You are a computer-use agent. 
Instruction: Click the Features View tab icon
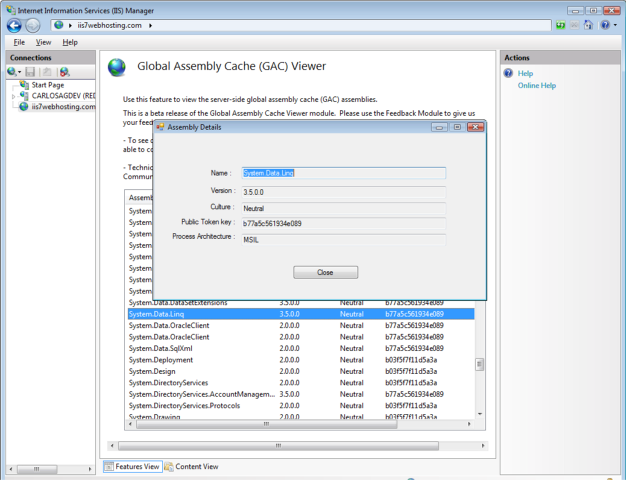(x=109, y=466)
